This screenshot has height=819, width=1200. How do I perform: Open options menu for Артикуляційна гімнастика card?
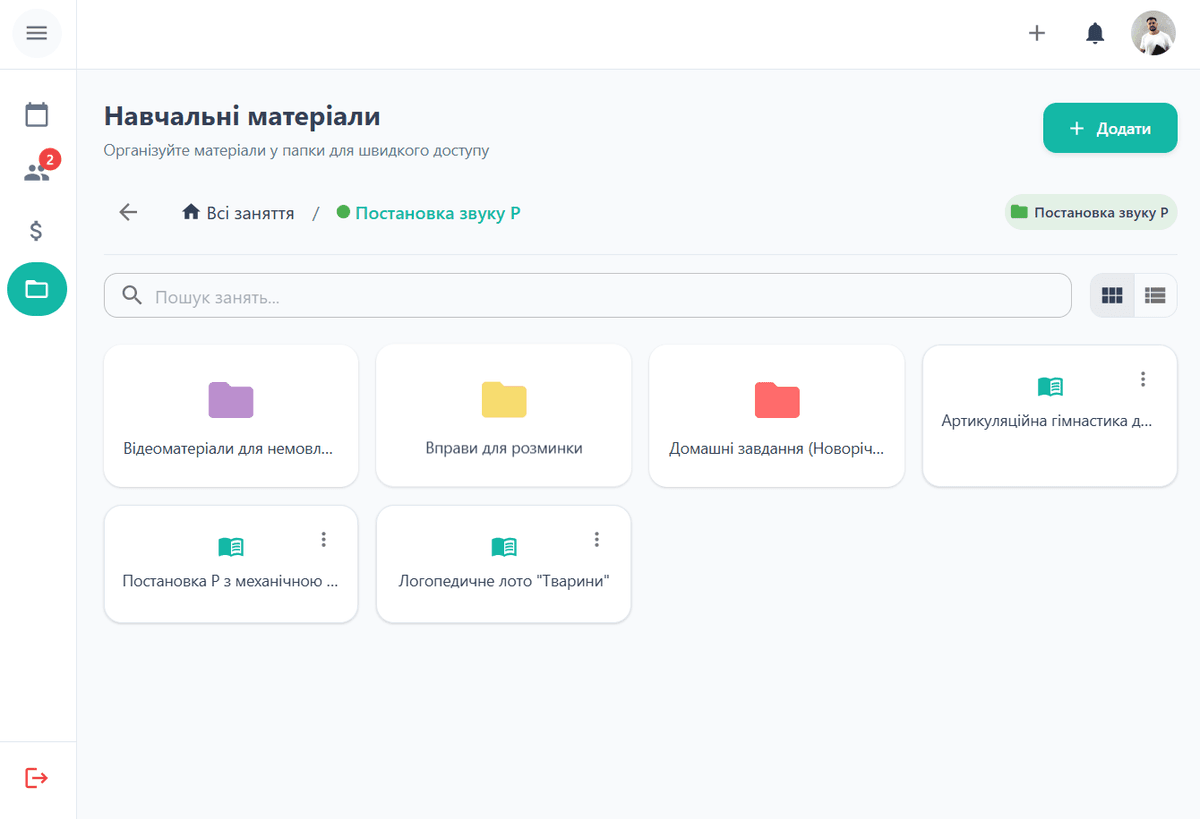(1143, 379)
